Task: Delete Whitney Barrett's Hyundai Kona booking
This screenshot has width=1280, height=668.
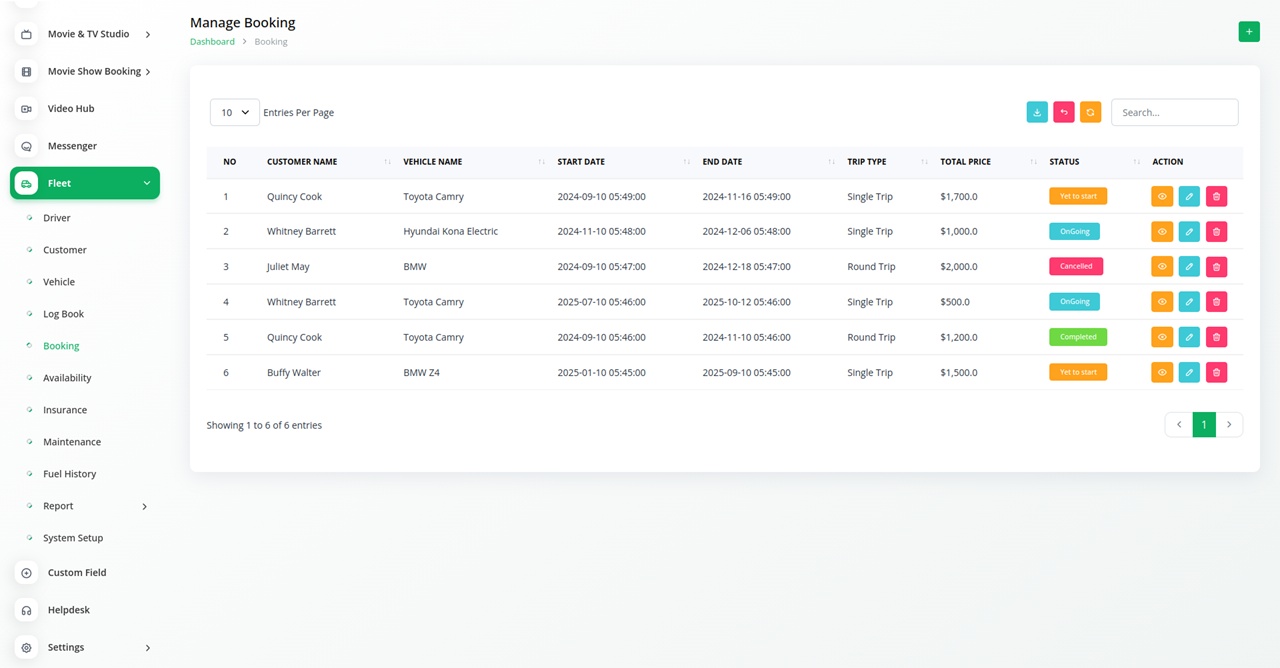Action: [x=1216, y=231]
